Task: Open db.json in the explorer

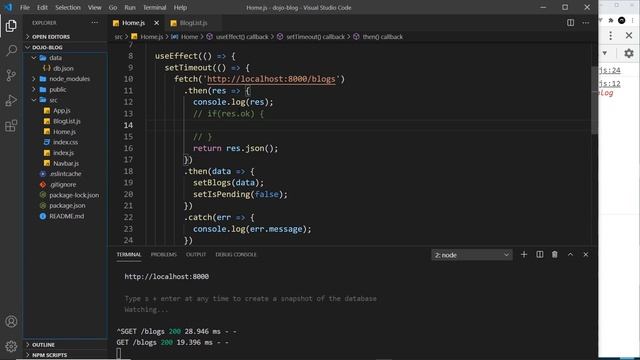Action: 63,69
